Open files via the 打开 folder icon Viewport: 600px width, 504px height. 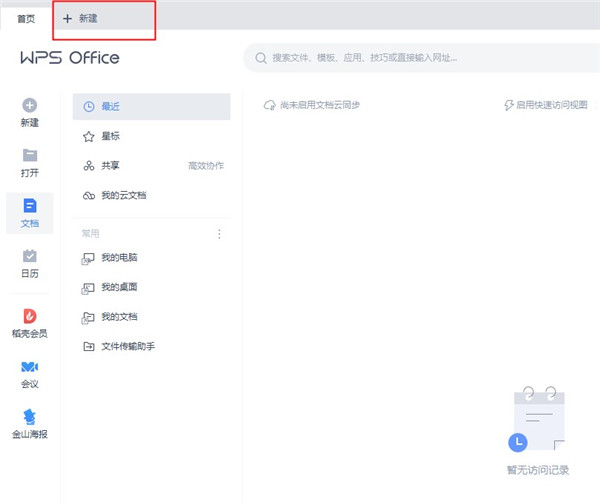(x=29, y=155)
